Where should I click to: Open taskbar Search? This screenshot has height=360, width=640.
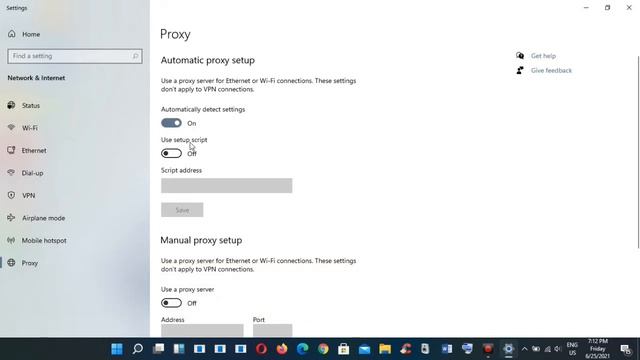tap(138, 349)
